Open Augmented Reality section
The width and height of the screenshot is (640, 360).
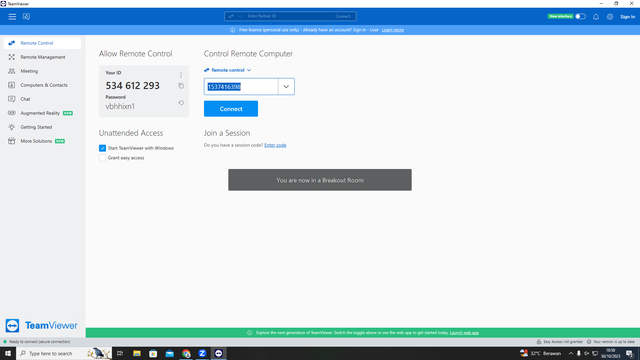tap(42, 113)
